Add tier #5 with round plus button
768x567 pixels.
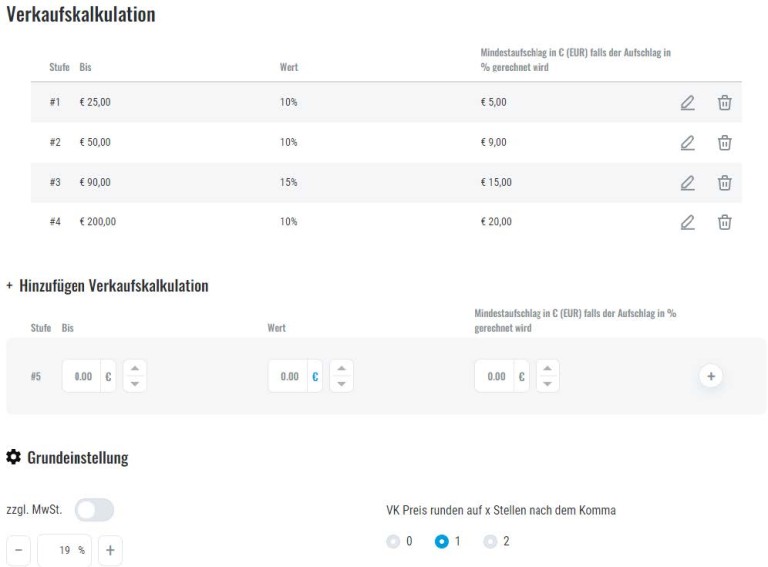coord(711,376)
